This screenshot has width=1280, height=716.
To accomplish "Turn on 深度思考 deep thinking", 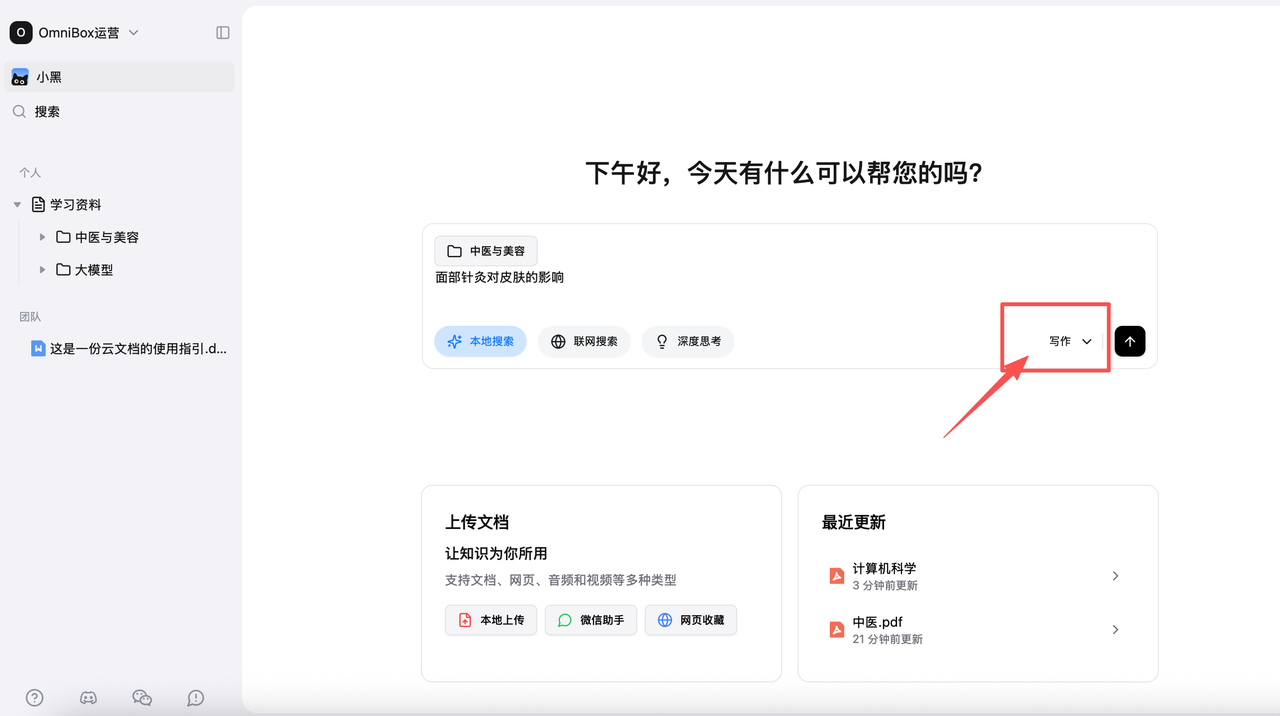I will point(688,341).
